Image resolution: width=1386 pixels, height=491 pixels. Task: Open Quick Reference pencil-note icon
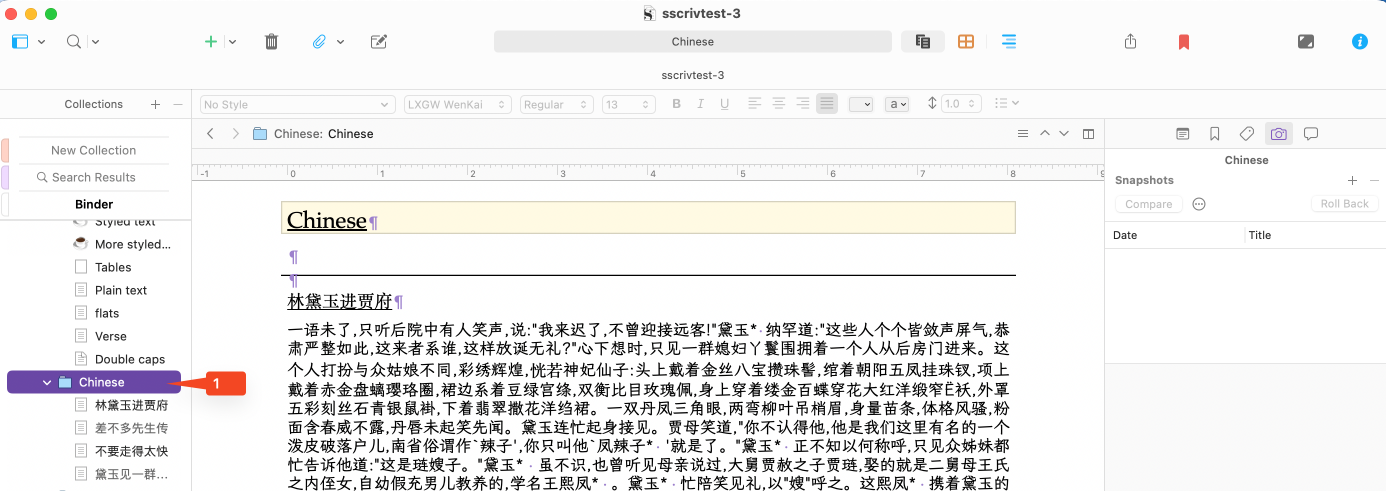point(379,42)
